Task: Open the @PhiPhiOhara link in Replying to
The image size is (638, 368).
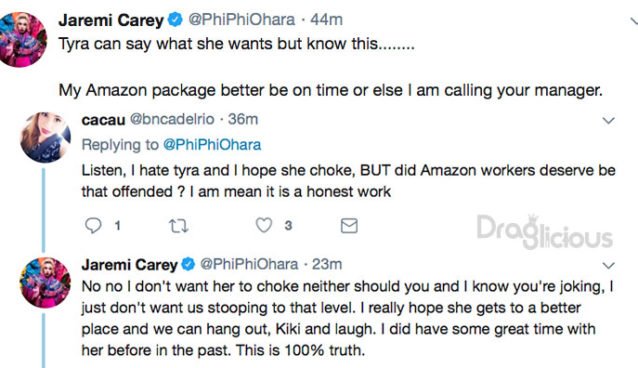Action: click(212, 145)
